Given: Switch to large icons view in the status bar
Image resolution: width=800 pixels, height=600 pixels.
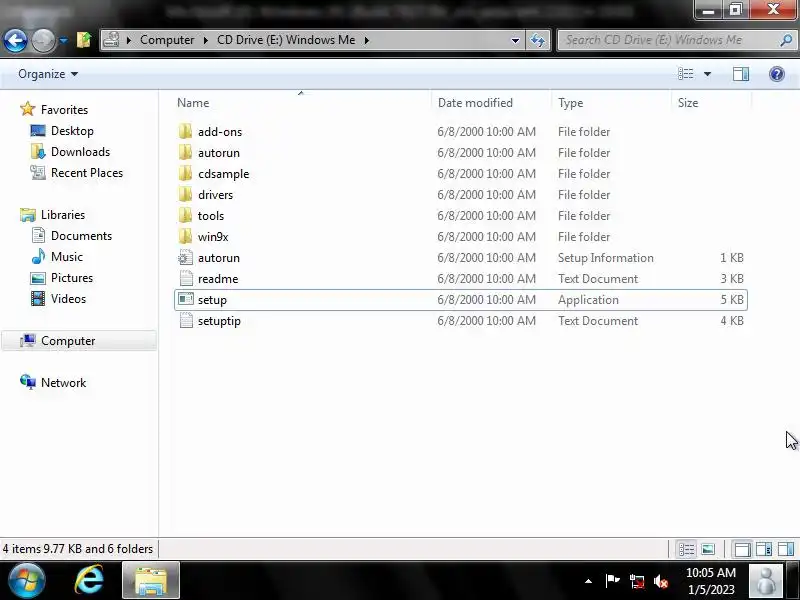Looking at the screenshot, I should 708,549.
